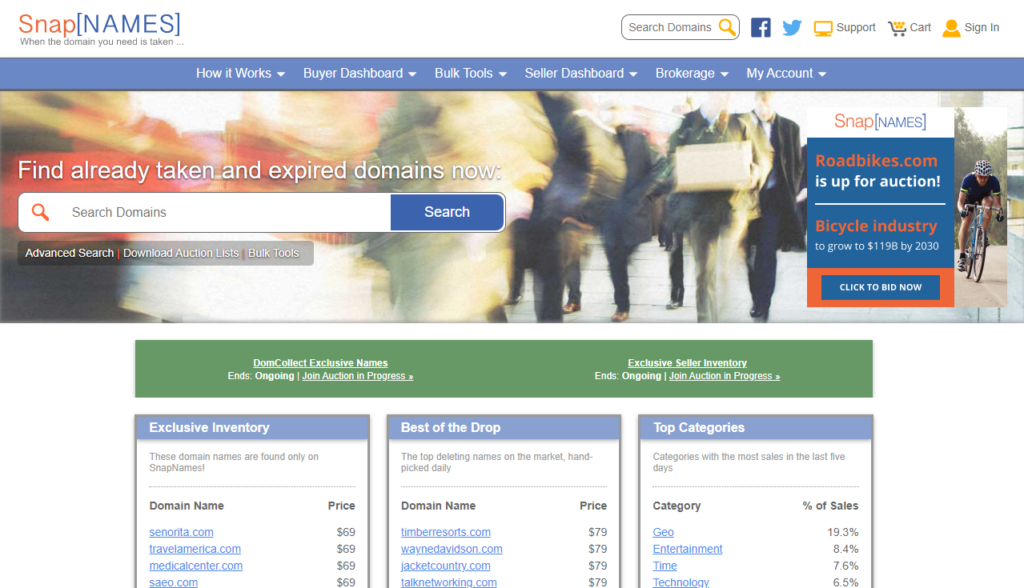
Task: Open the Technology category link
Action: [680, 582]
